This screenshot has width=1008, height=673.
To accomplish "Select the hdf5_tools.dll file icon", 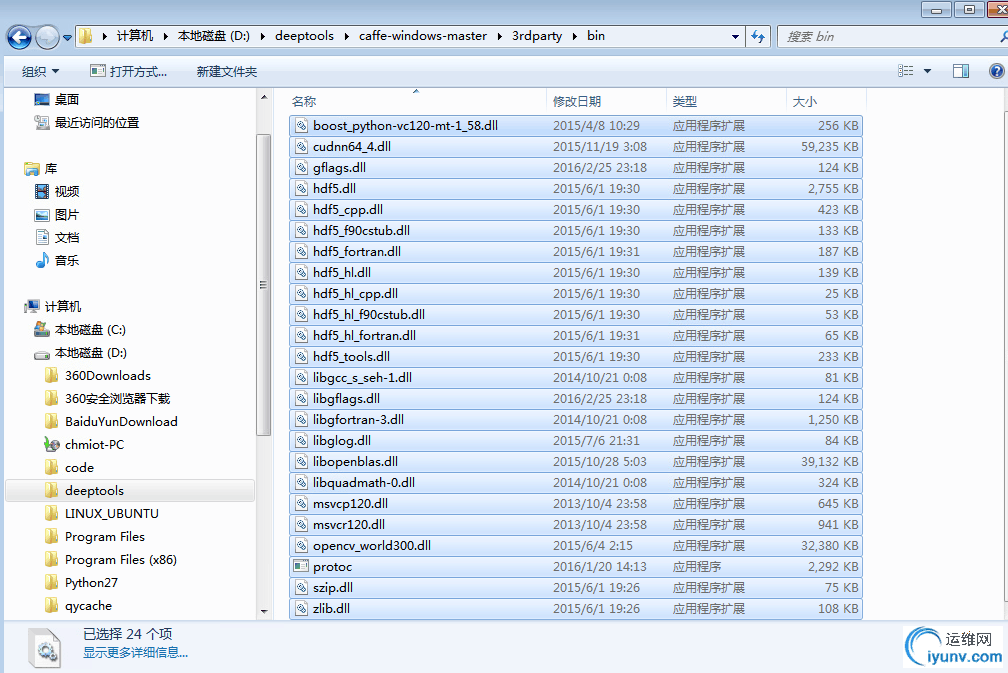I will click(x=301, y=357).
